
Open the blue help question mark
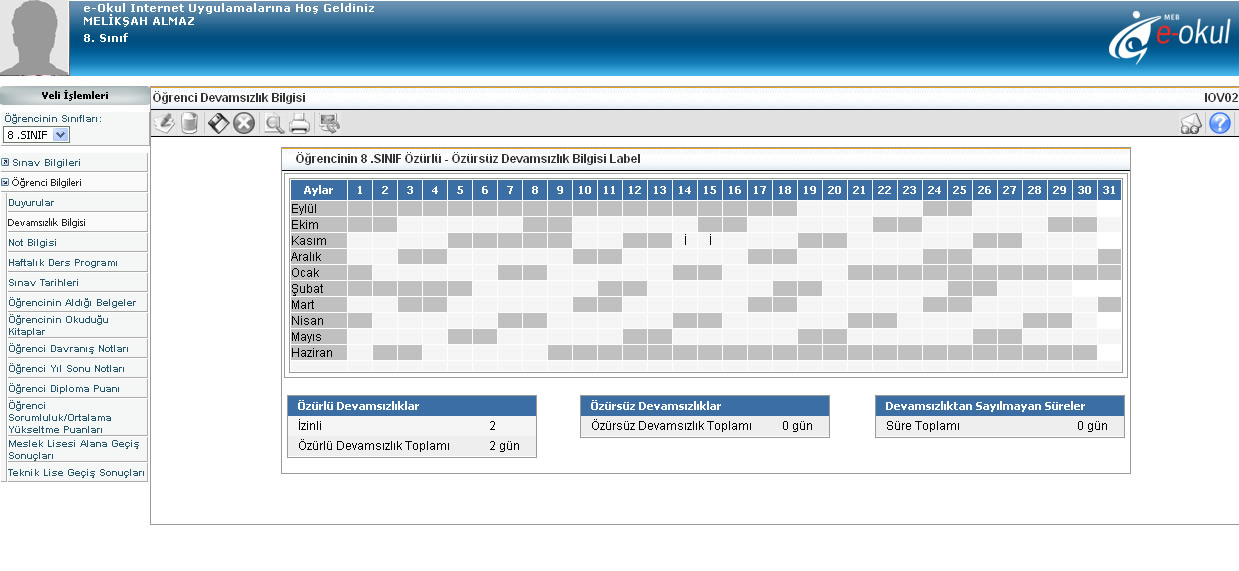pyautogui.click(x=1219, y=123)
